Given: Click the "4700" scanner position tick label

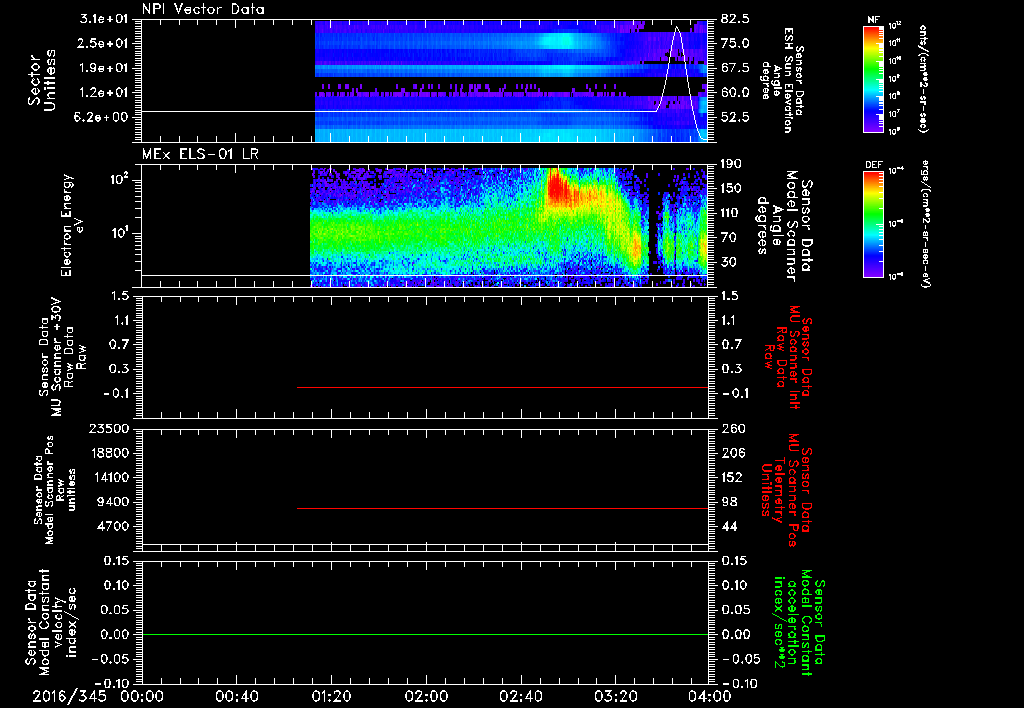Looking at the screenshot, I should [113, 526].
